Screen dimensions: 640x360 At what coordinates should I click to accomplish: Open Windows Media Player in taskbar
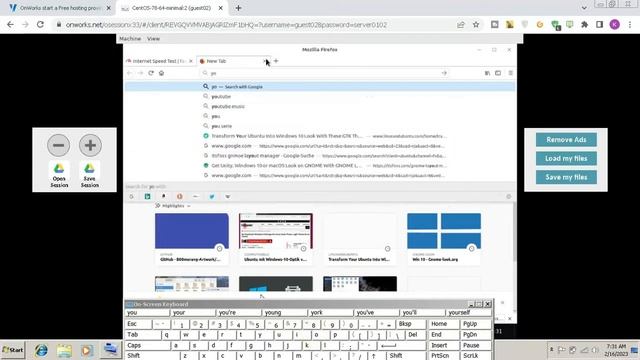point(87,350)
